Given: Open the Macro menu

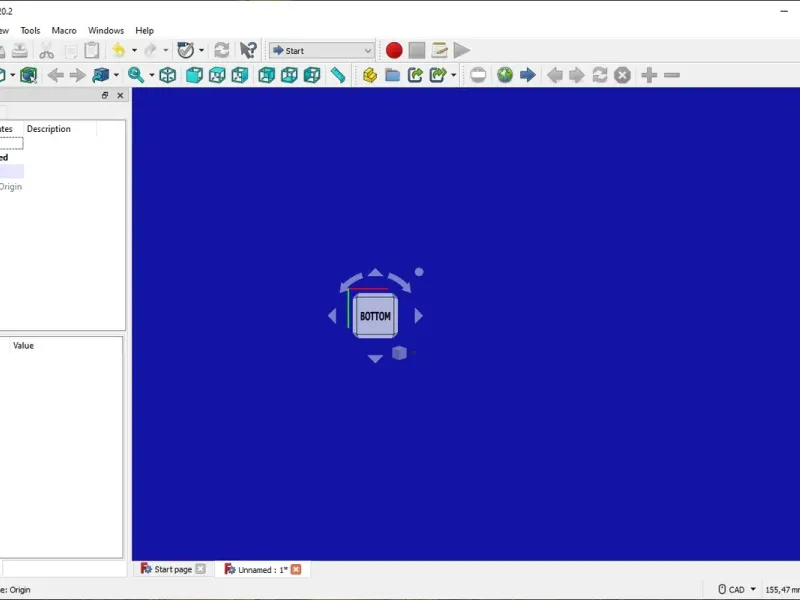Looking at the screenshot, I should pos(64,31).
